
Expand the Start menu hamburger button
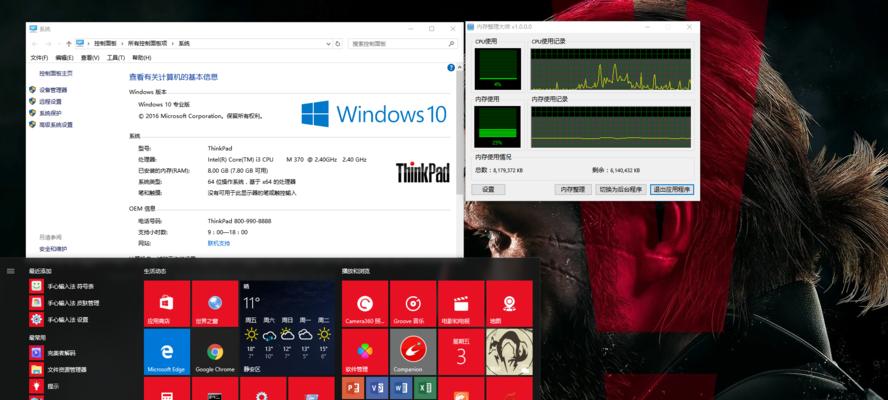10,271
